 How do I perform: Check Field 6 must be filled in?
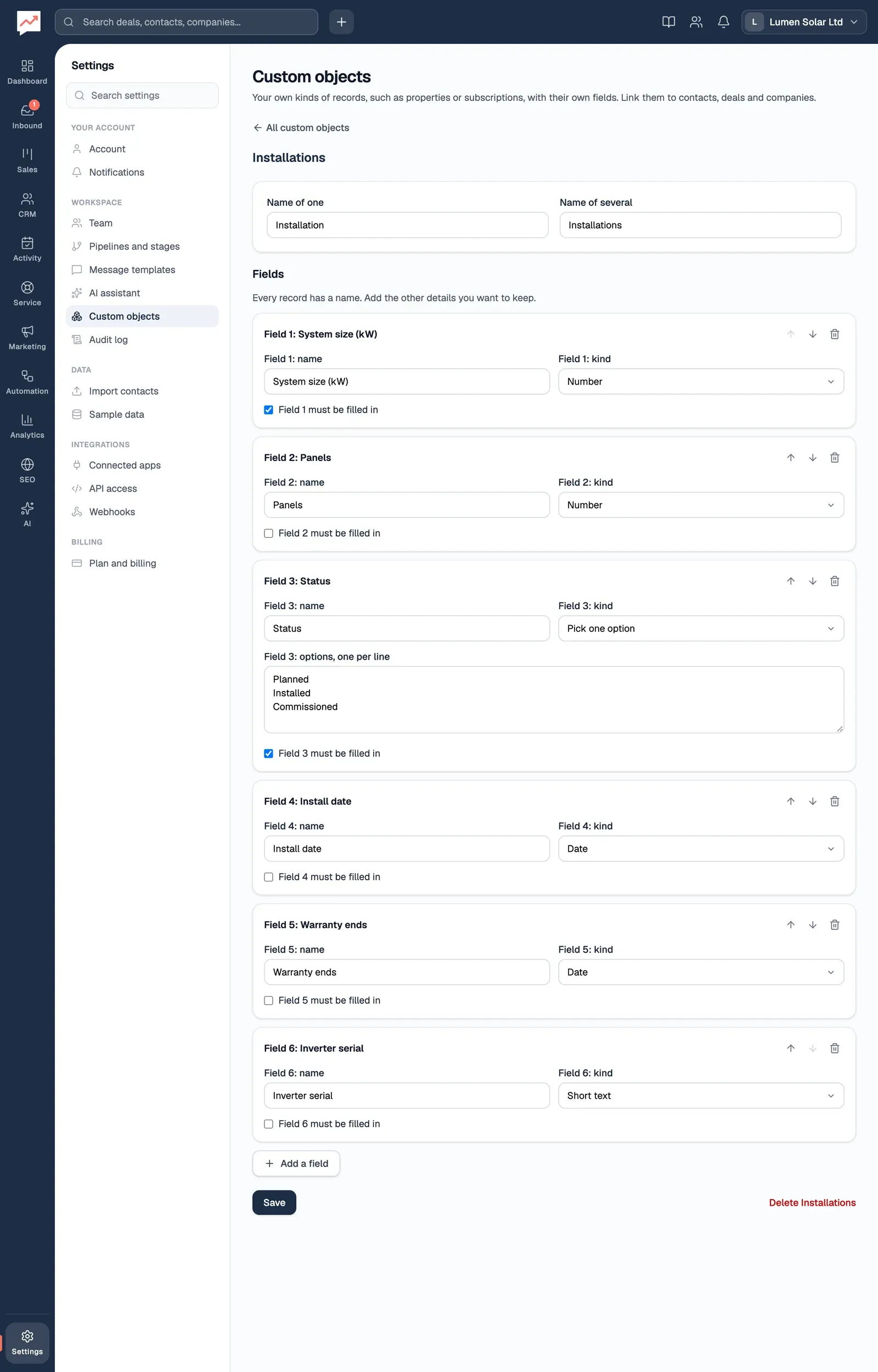[268, 1123]
